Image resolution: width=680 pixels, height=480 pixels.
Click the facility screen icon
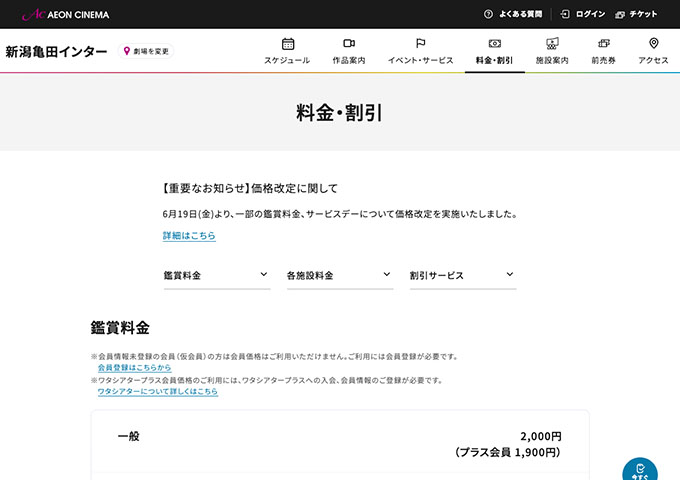[x=552, y=43]
